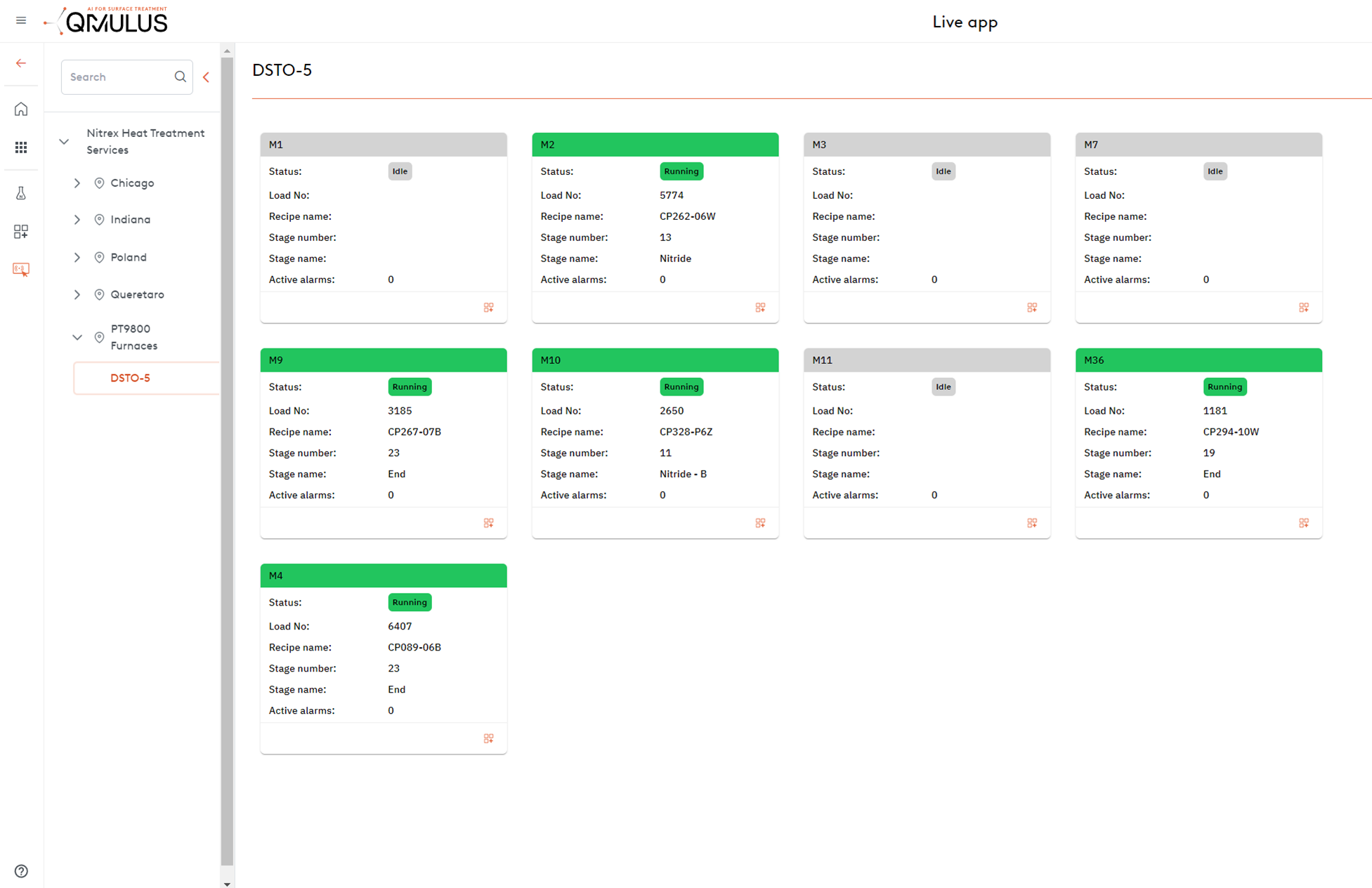Click the add-dashboard sidebar icon
Image resolution: width=1372 pixels, height=888 pixels.
tap(21, 231)
